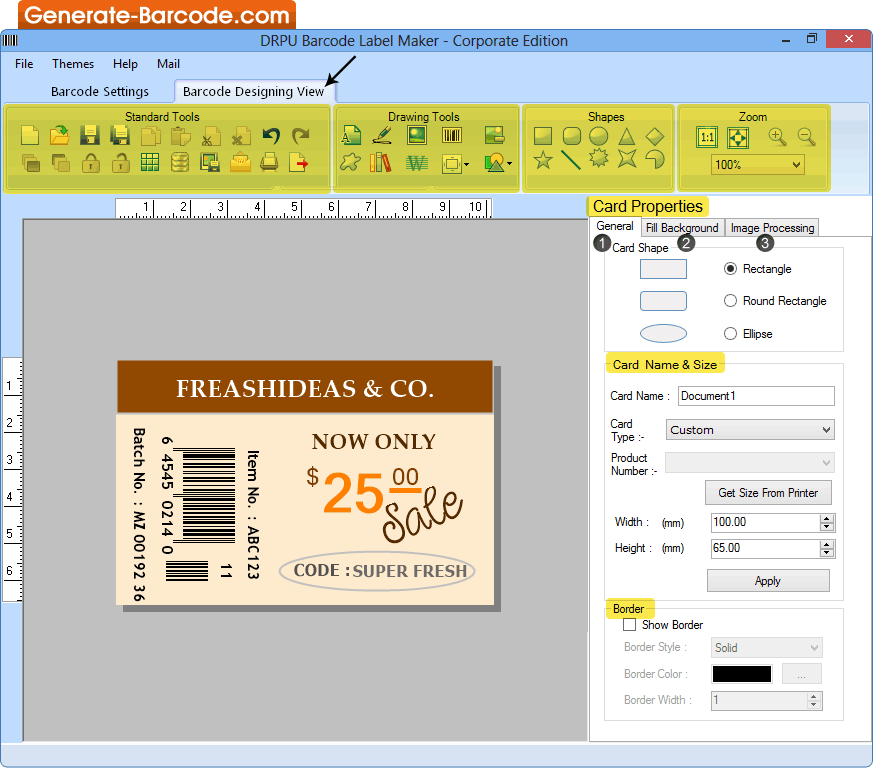
Task: Click the open padlock Unlock icon
Action: tap(120, 163)
